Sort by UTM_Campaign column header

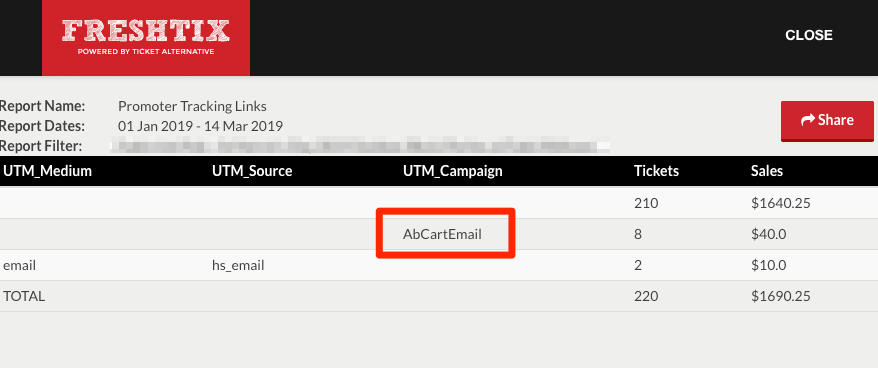[452, 171]
